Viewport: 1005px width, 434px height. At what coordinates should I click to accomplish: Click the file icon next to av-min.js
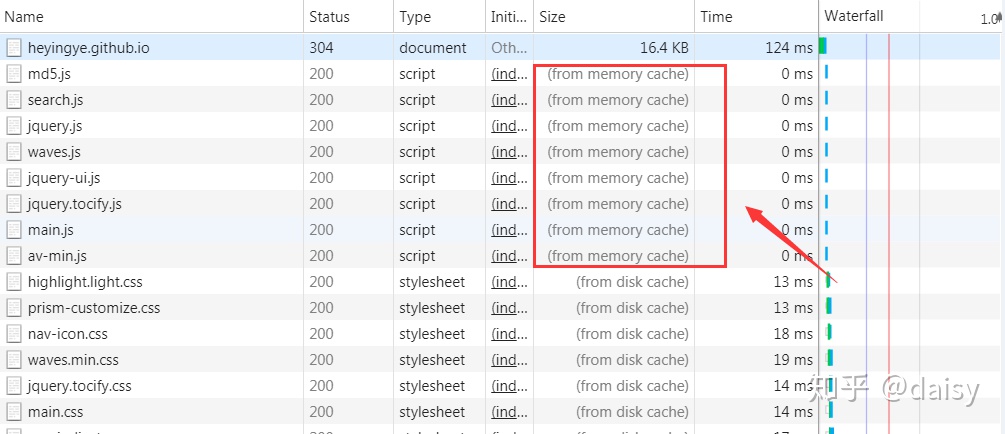tap(14, 256)
